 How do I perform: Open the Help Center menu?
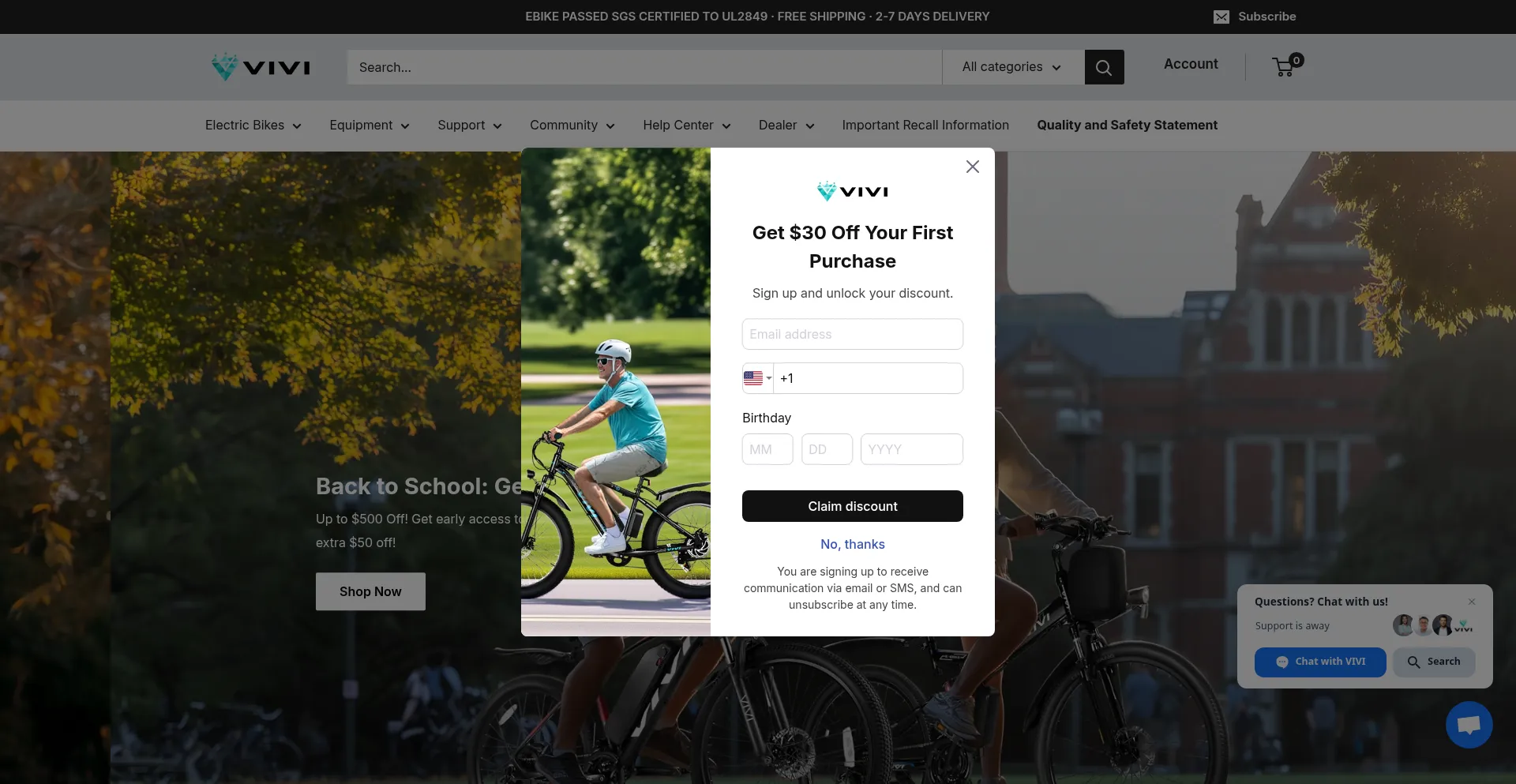point(686,126)
